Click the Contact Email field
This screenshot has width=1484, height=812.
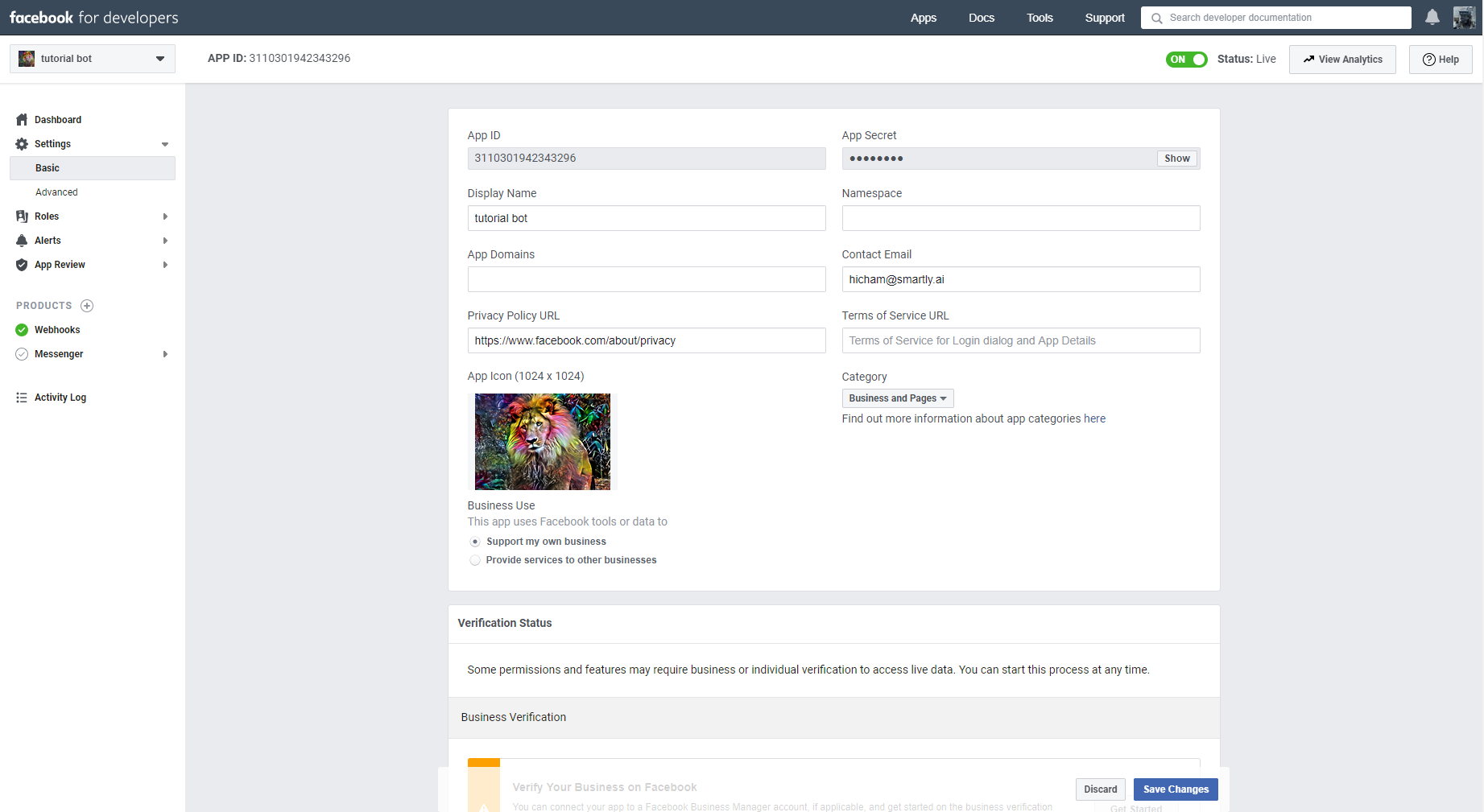tap(1021, 279)
